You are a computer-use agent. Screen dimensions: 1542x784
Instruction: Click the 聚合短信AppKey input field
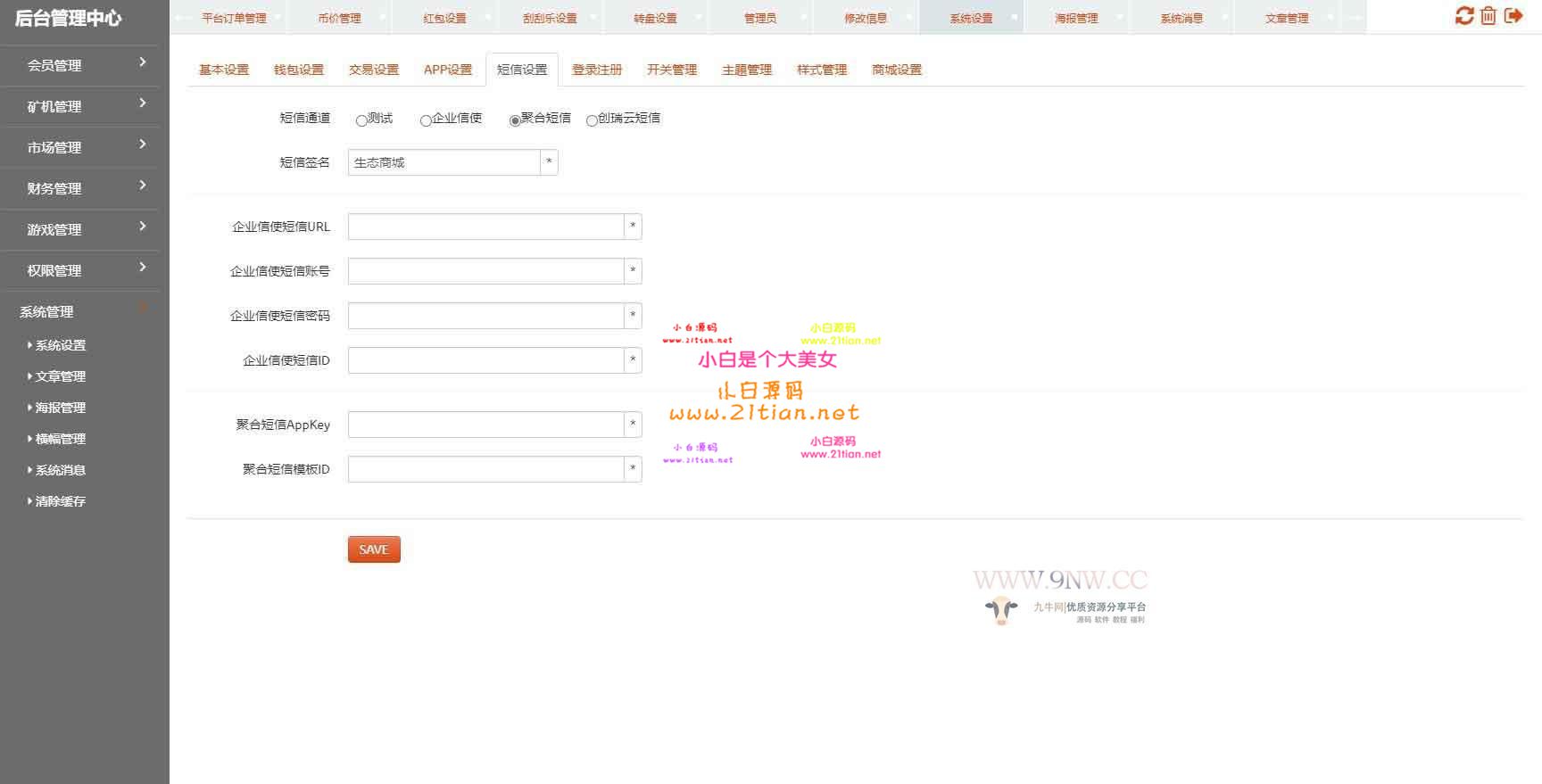485,425
